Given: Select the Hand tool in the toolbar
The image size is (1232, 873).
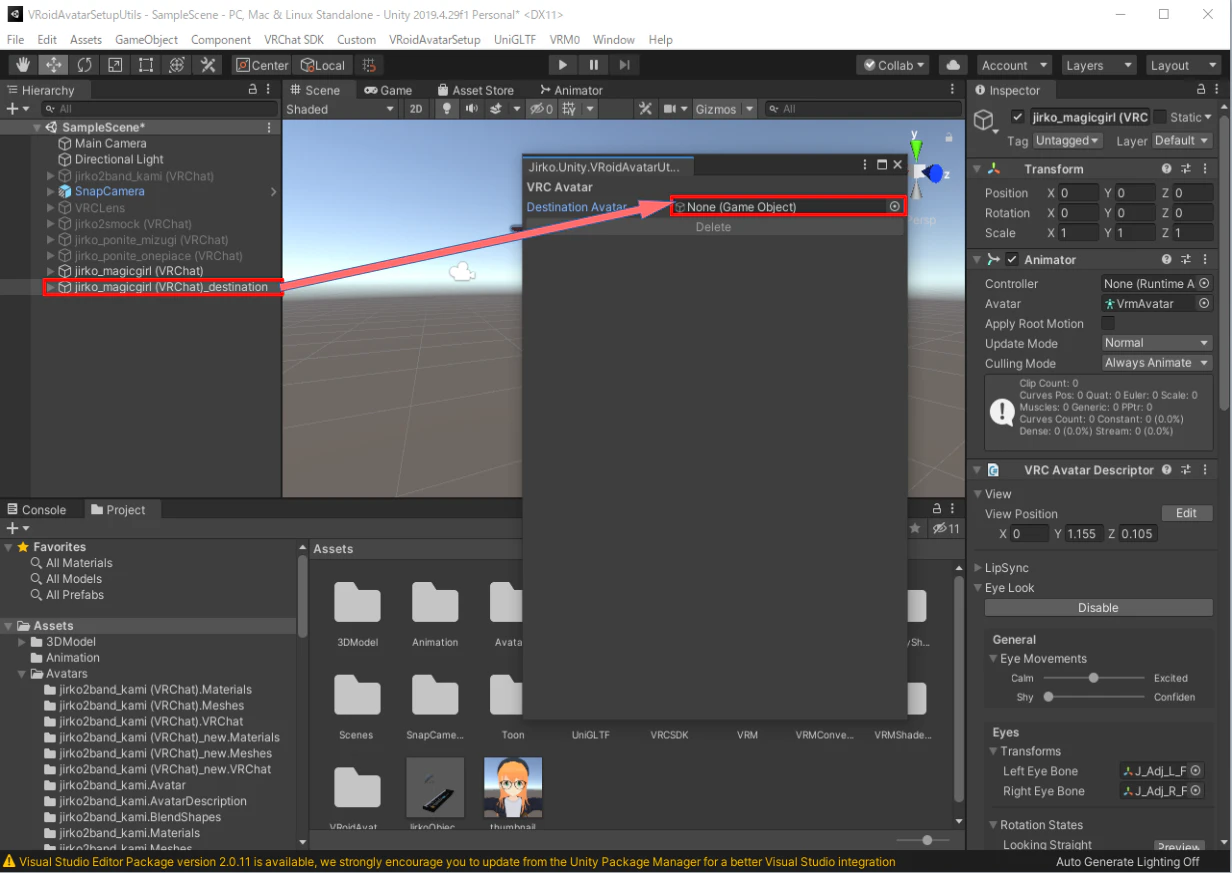Looking at the screenshot, I should pos(24,65).
